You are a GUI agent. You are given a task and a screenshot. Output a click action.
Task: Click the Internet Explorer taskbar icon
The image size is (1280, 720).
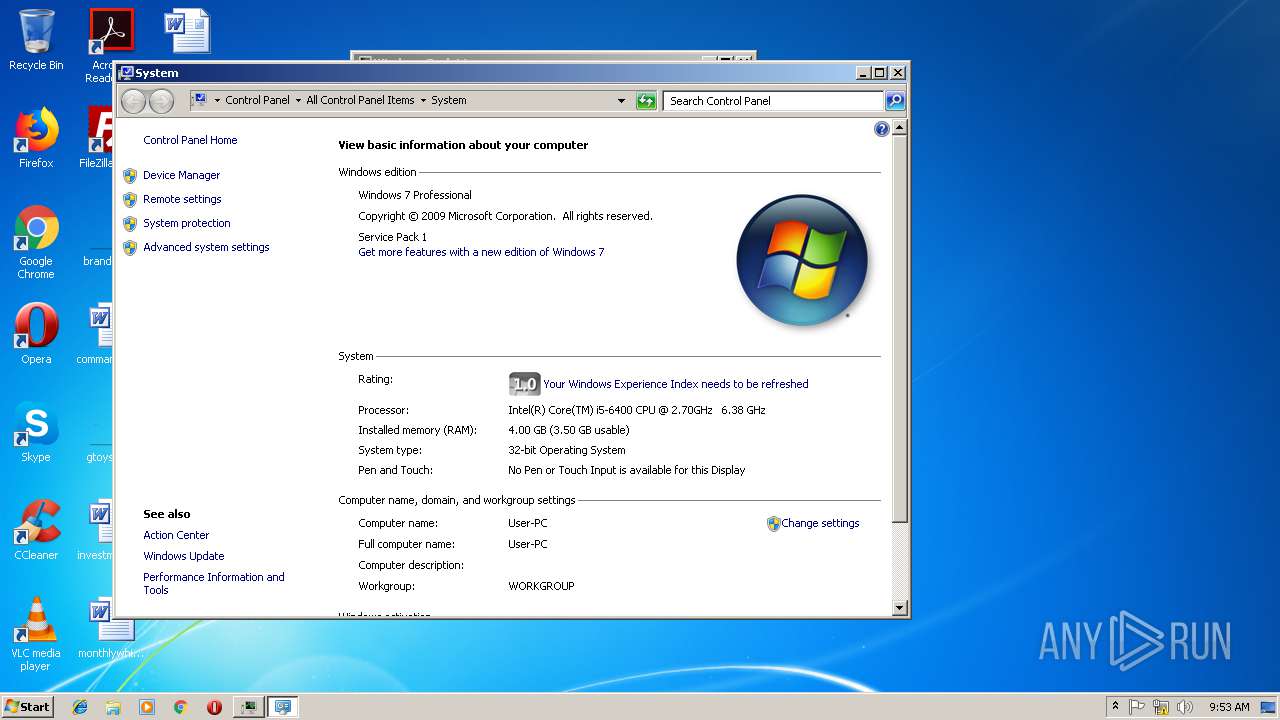tap(80, 707)
